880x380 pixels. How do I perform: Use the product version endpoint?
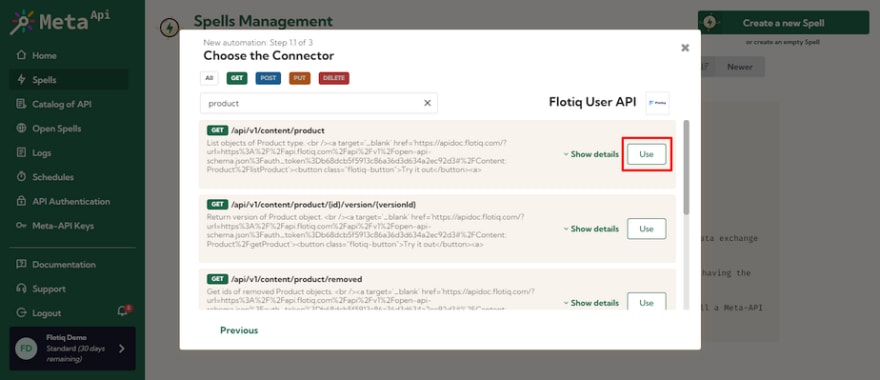pyautogui.click(x=647, y=229)
